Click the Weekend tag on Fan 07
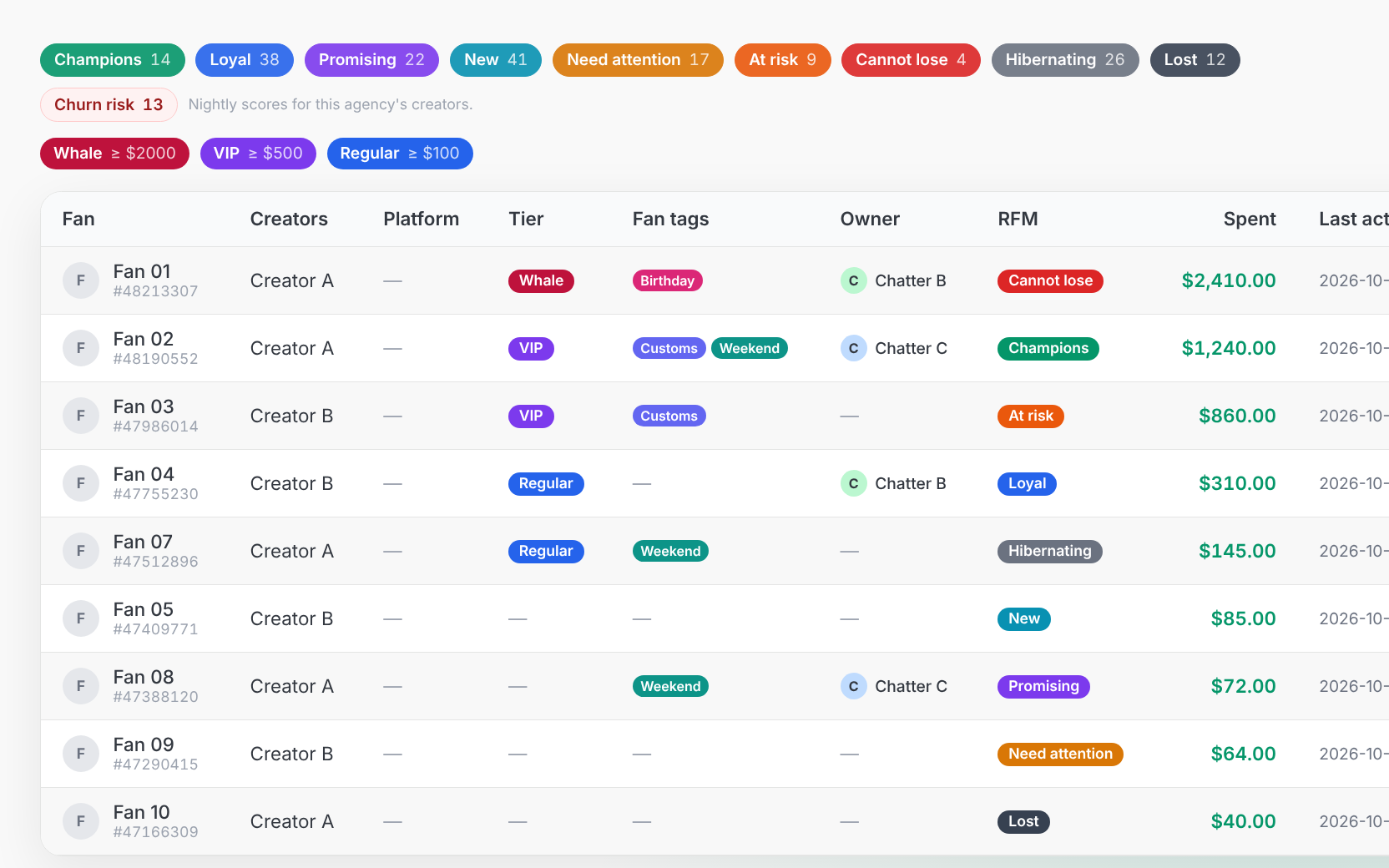The width and height of the screenshot is (1389, 868). pyautogui.click(x=671, y=552)
